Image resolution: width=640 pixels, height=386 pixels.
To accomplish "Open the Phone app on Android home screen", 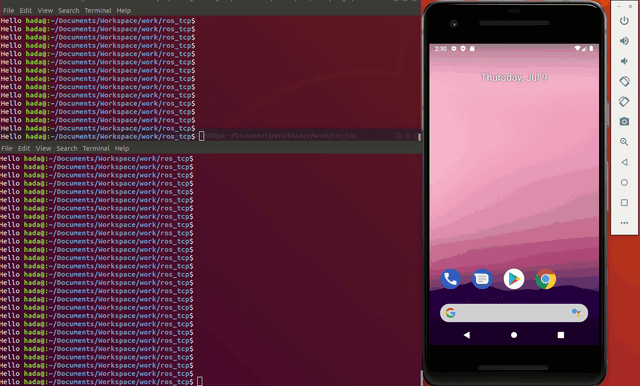I will 450,279.
